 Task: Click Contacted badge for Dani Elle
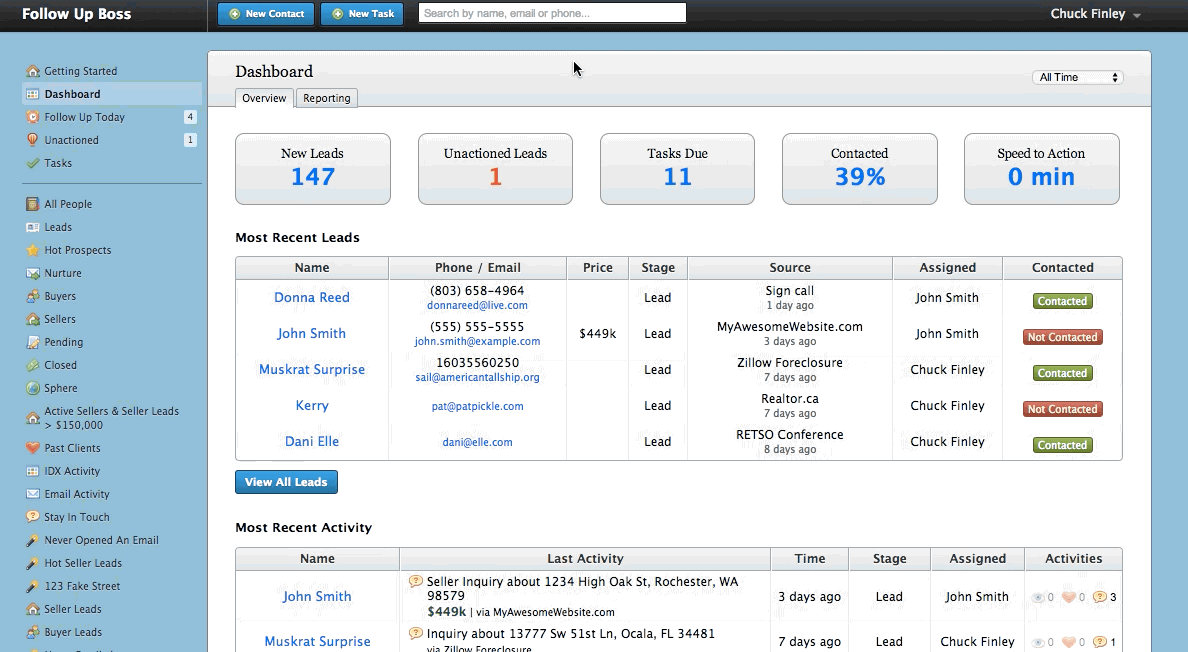coord(1062,445)
